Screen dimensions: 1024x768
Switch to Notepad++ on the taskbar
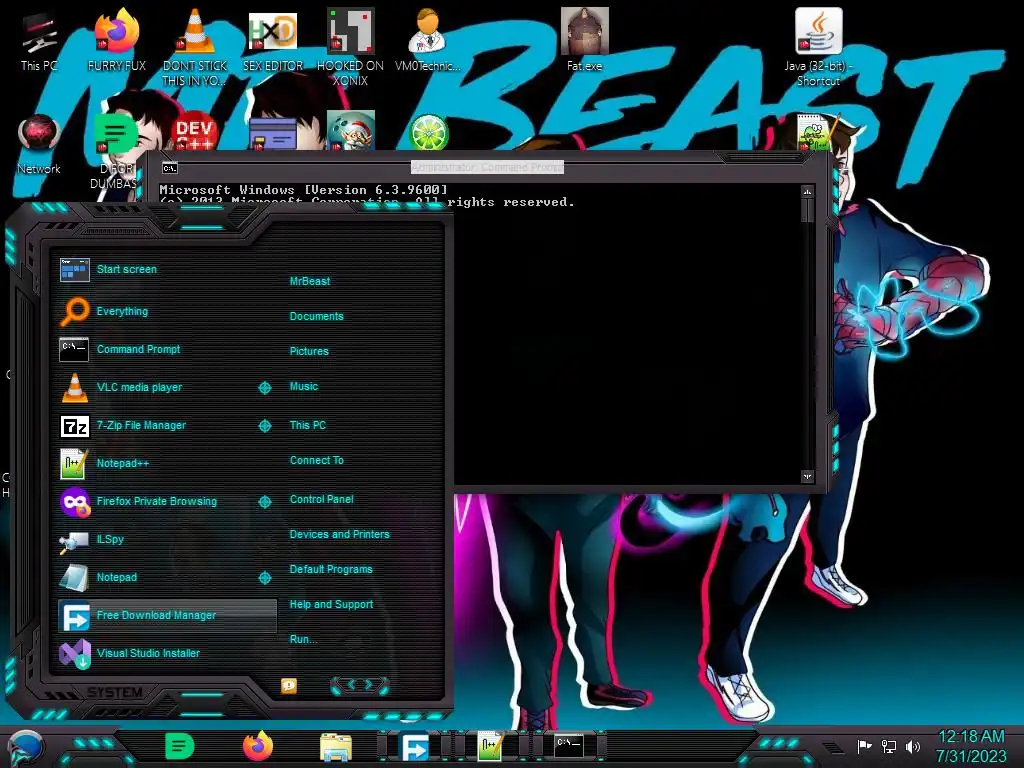(490, 747)
